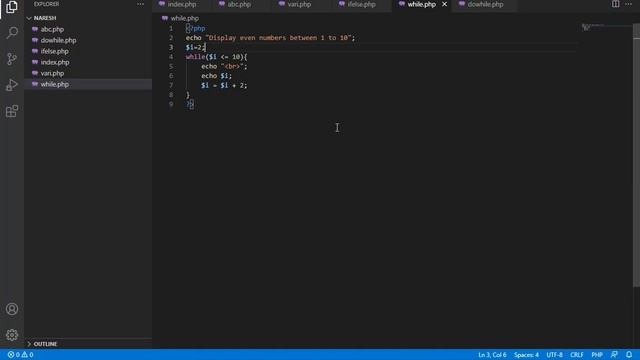Click the <?php opening tag
640x360 pixels.
tap(196, 28)
